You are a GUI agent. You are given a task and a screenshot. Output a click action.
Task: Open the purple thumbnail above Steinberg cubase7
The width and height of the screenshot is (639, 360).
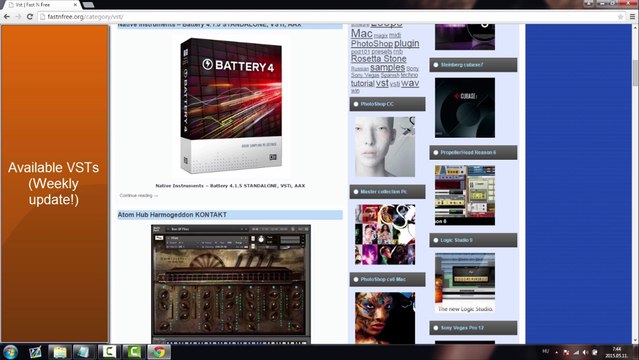[x=465, y=37]
